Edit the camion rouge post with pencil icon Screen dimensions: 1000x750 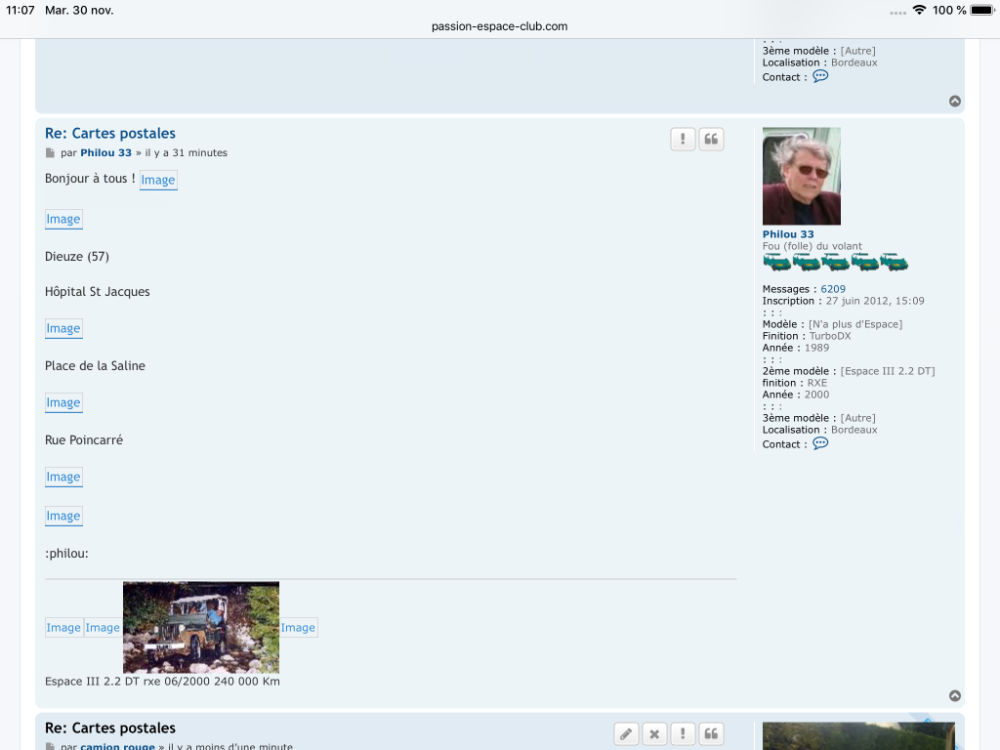point(626,735)
